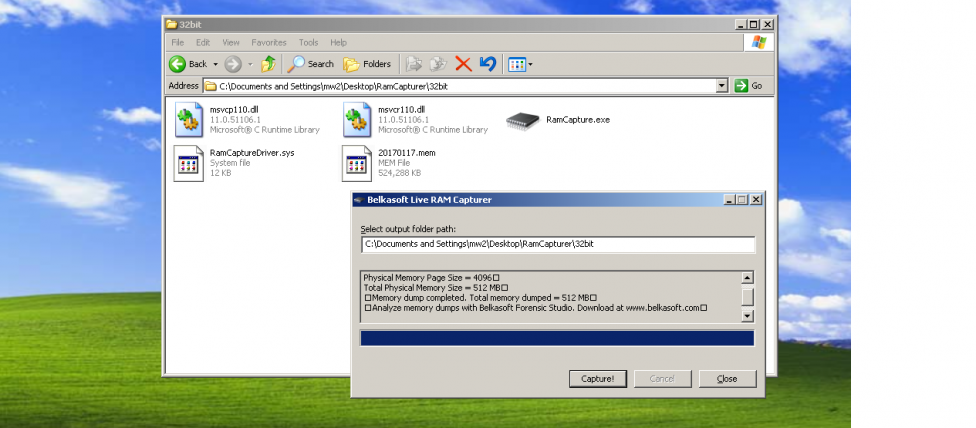Click the blue Undo arrow icon
Viewport: 976px width, 428px height.
pyautogui.click(x=488, y=64)
